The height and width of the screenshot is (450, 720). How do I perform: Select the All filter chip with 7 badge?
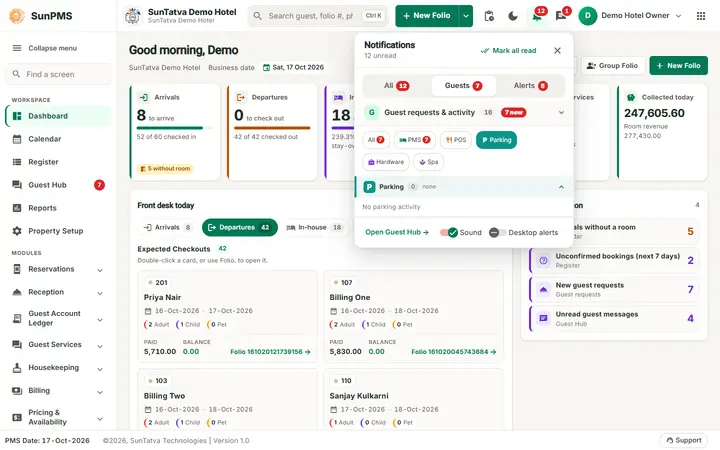(x=376, y=140)
